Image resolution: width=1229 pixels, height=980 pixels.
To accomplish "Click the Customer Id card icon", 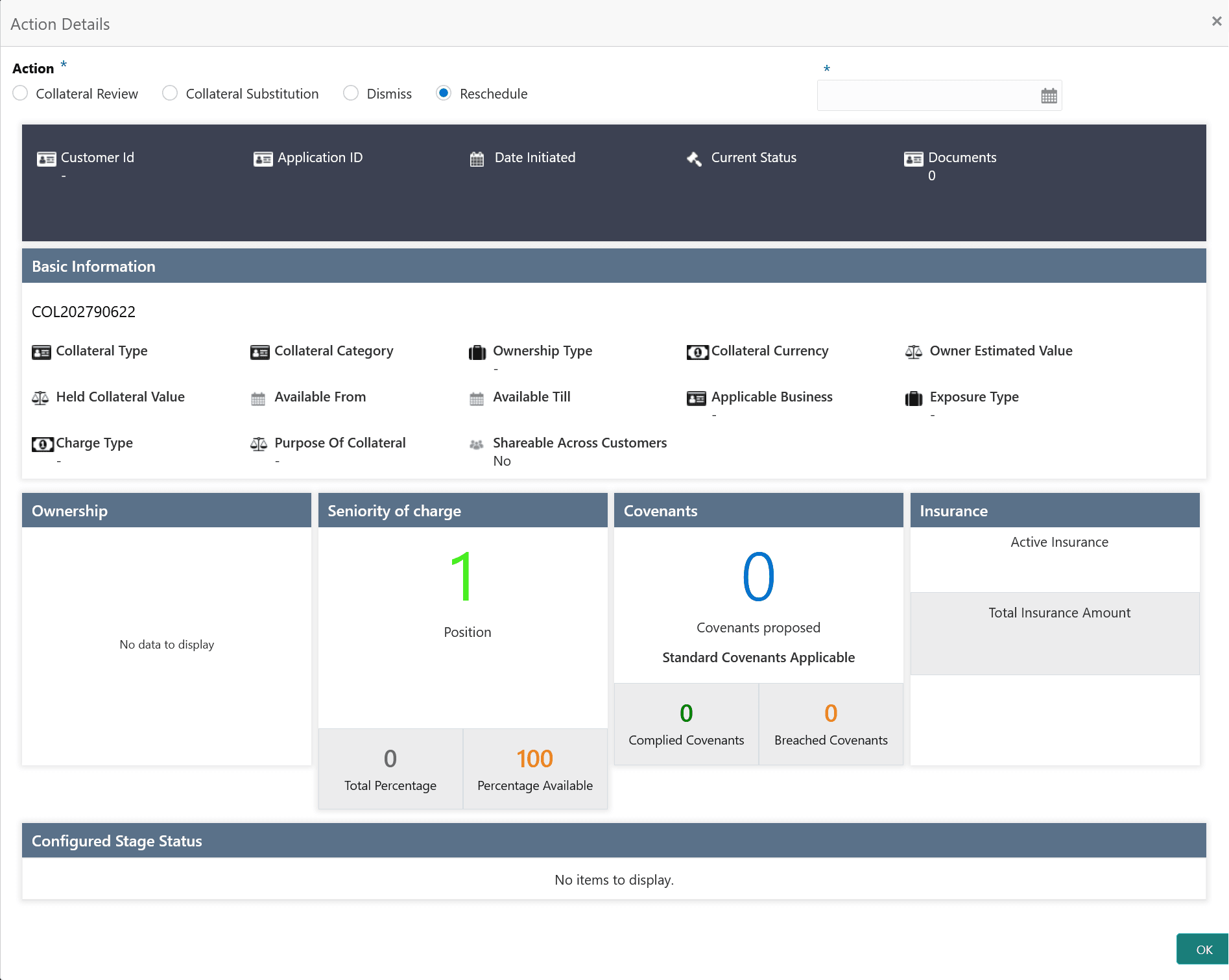I will point(46,159).
